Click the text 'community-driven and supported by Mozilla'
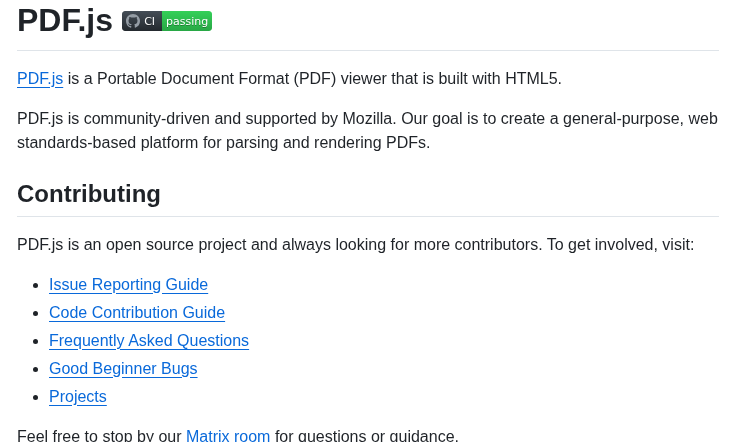 point(240,119)
